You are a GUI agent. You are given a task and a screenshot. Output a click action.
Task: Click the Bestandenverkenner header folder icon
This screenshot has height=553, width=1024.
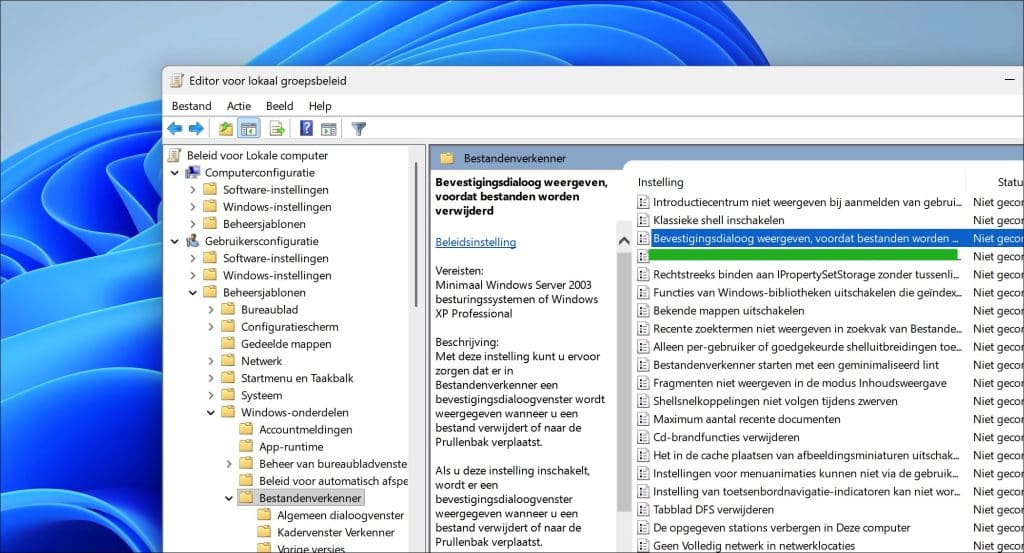pyautogui.click(x=447, y=158)
